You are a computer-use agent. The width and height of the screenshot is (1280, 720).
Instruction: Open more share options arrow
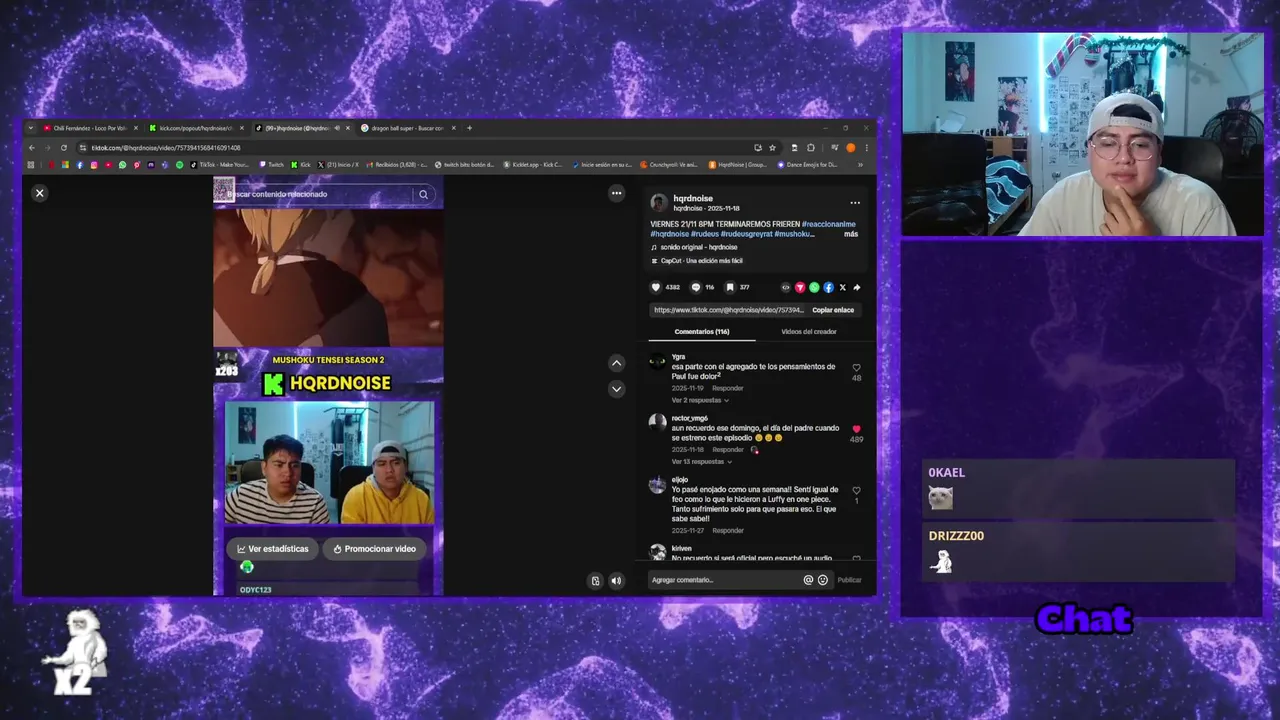click(x=856, y=287)
